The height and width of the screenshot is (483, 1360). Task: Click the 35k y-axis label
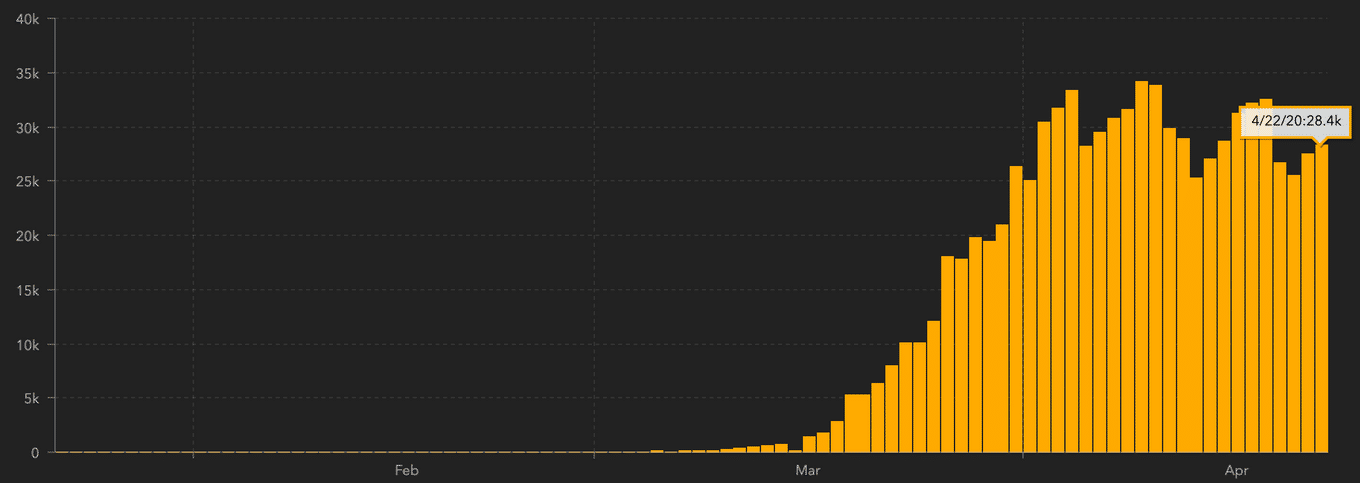(x=26, y=74)
